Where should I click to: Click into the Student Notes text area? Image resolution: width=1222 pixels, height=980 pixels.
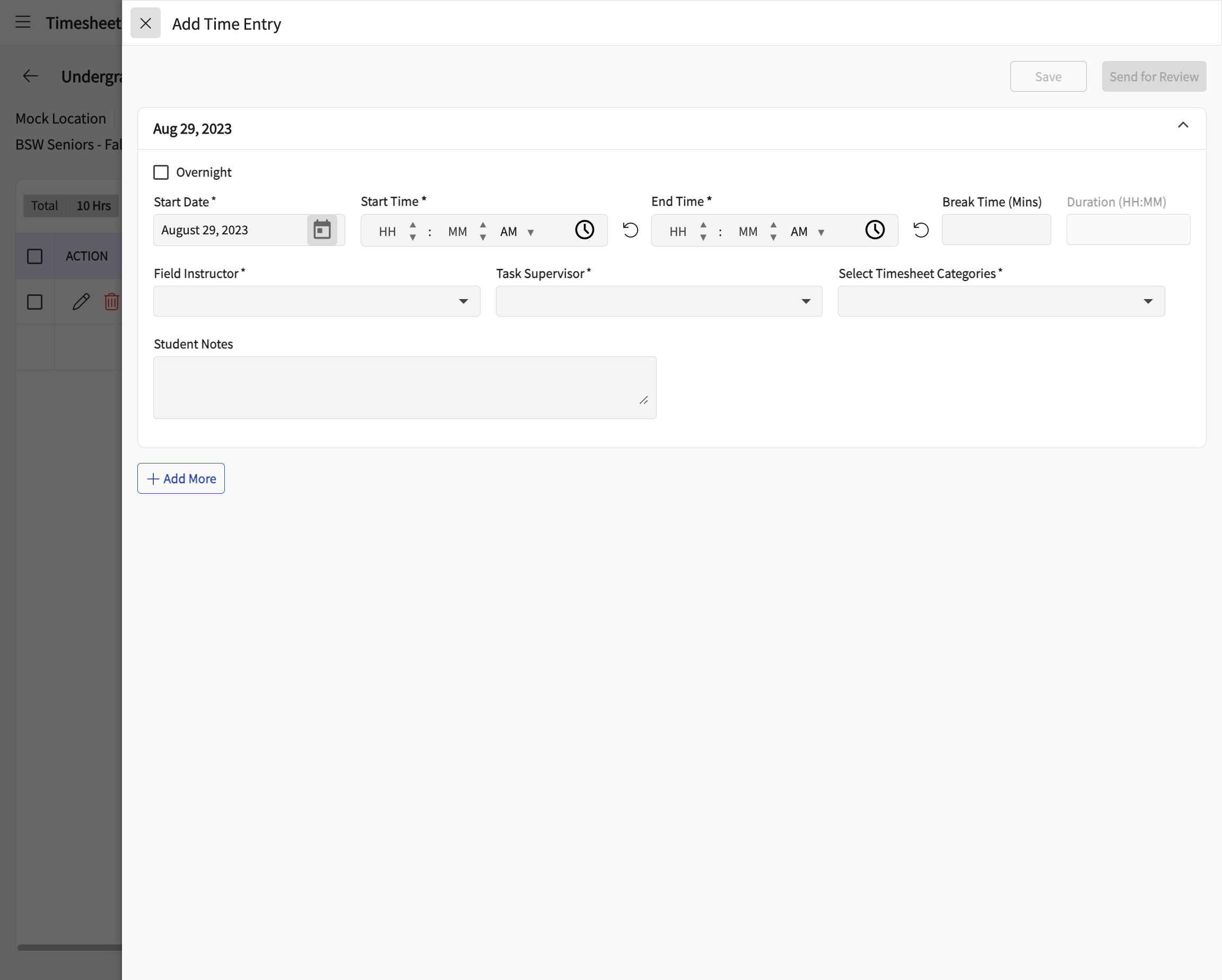pos(405,388)
